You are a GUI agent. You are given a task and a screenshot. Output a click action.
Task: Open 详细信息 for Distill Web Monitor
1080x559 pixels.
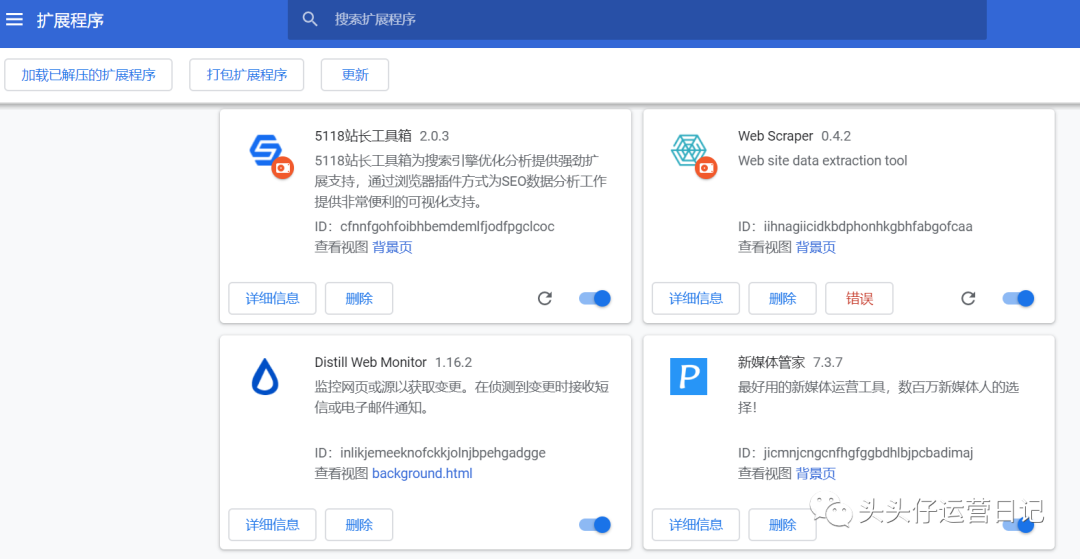pos(272,525)
